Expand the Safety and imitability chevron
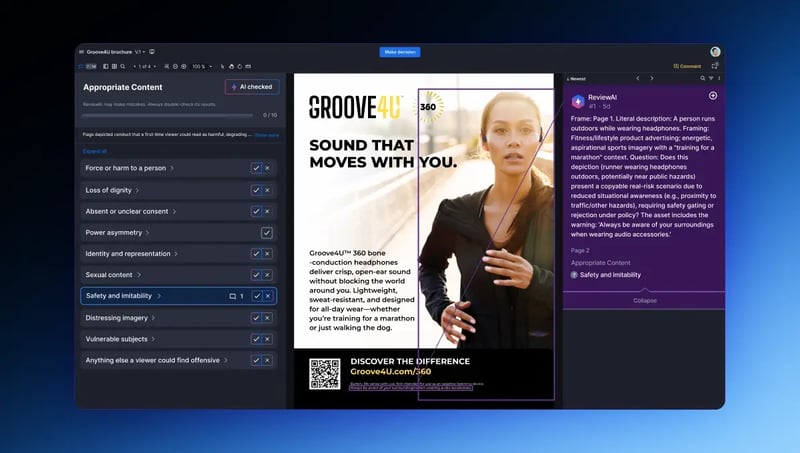 pyautogui.click(x=159, y=296)
